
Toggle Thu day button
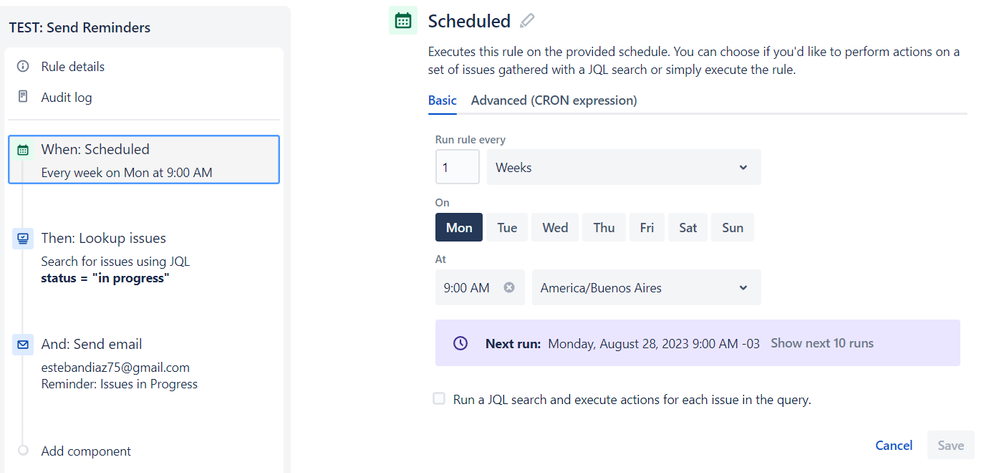pos(604,228)
